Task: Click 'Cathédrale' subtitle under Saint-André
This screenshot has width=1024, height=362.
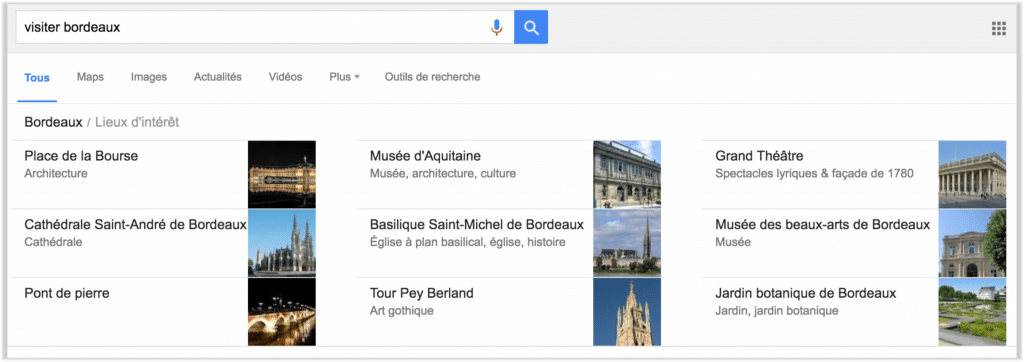Action: point(53,242)
